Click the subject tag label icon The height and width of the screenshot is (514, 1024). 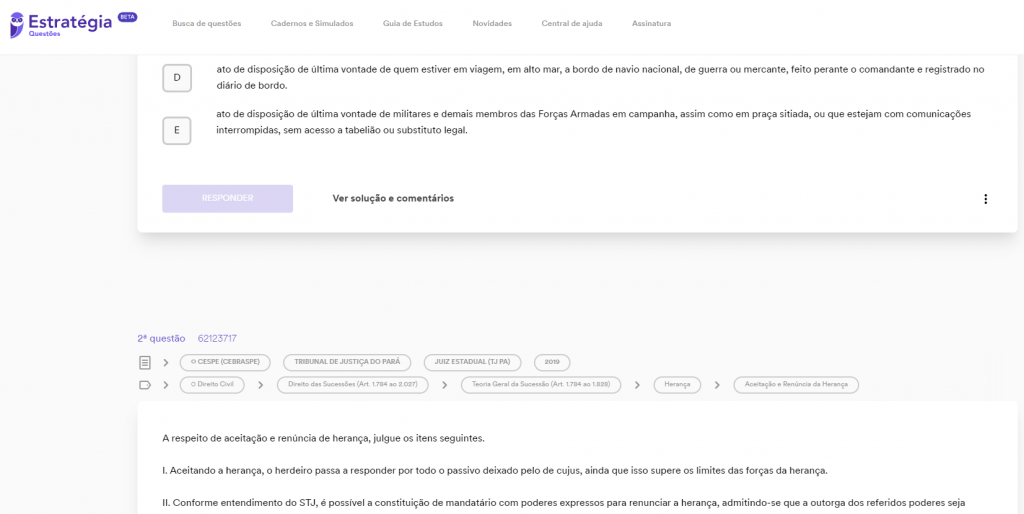click(x=145, y=385)
